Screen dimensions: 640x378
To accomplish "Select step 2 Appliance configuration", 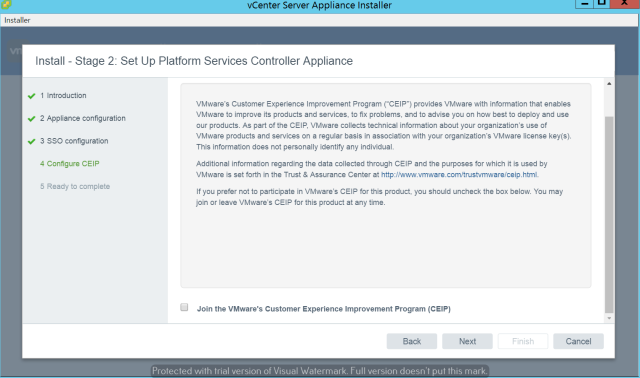I will pyautogui.click(x=83, y=118).
